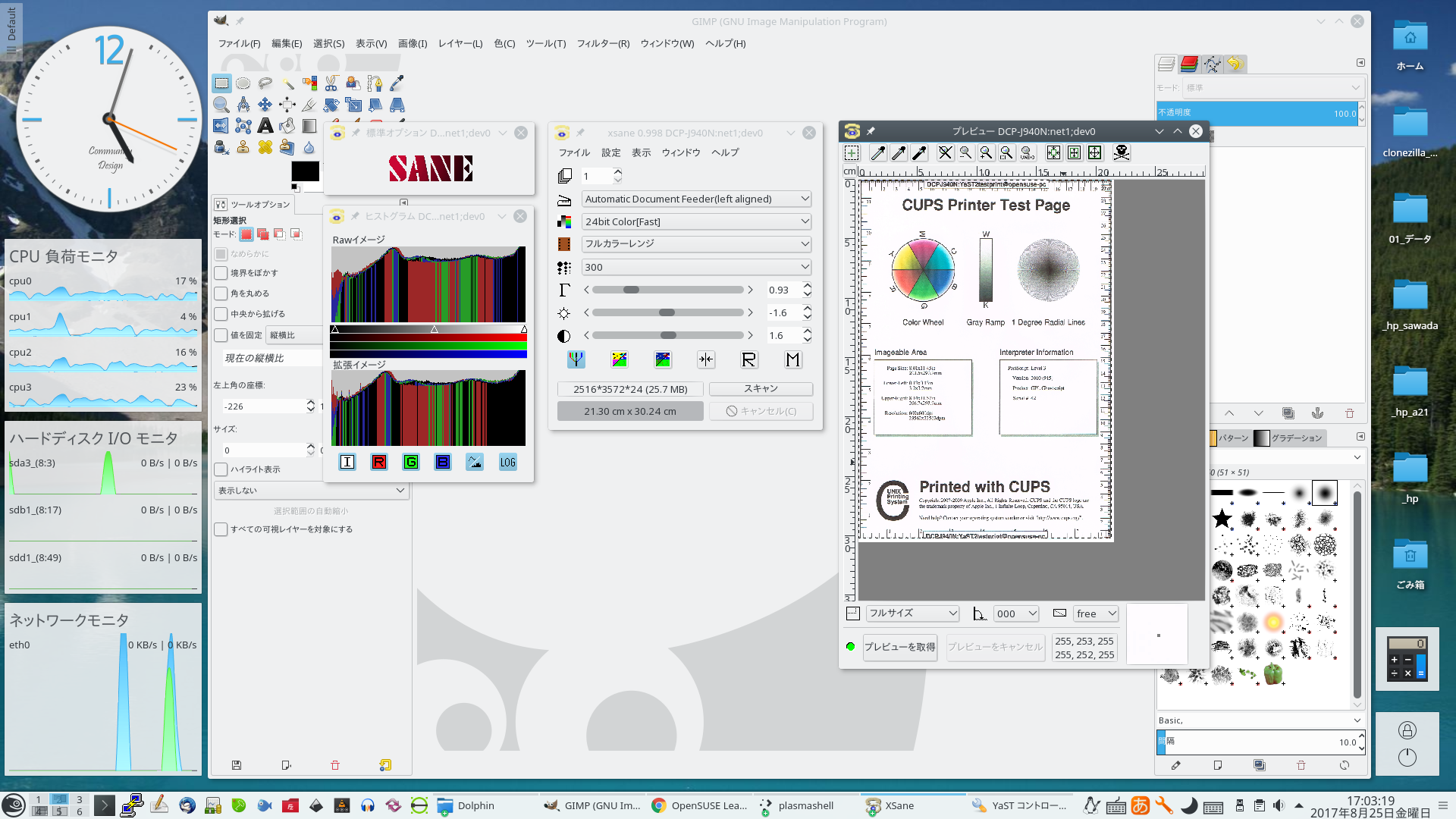Image resolution: width=1456 pixels, height=819 pixels.
Task: Click the undo zoom icon in XSane preview
Action: pos(1028,153)
